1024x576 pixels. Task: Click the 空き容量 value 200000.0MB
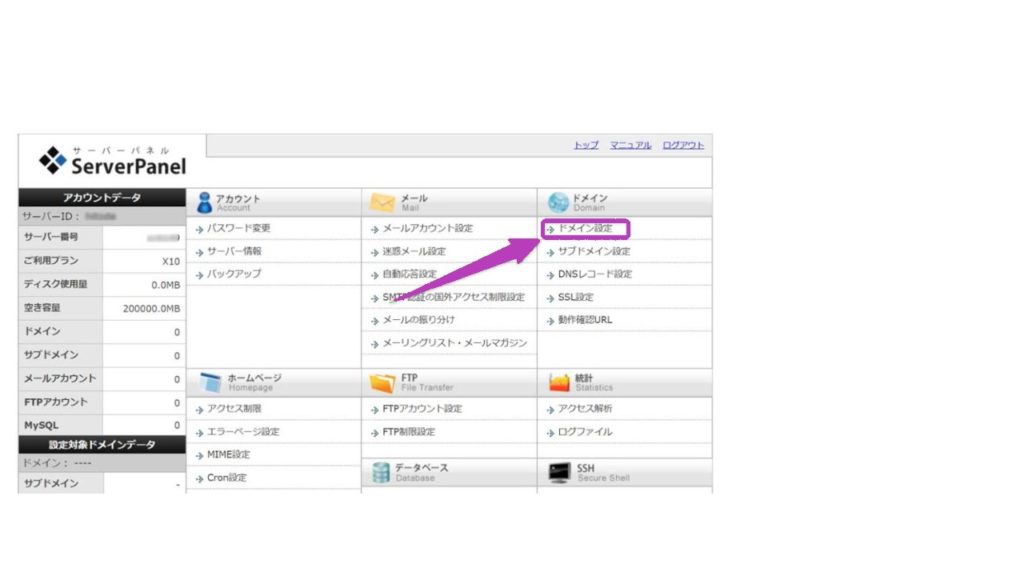[152, 308]
